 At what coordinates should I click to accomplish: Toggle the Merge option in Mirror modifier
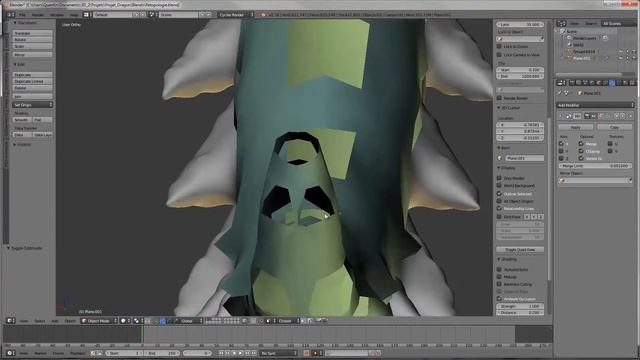point(581,144)
